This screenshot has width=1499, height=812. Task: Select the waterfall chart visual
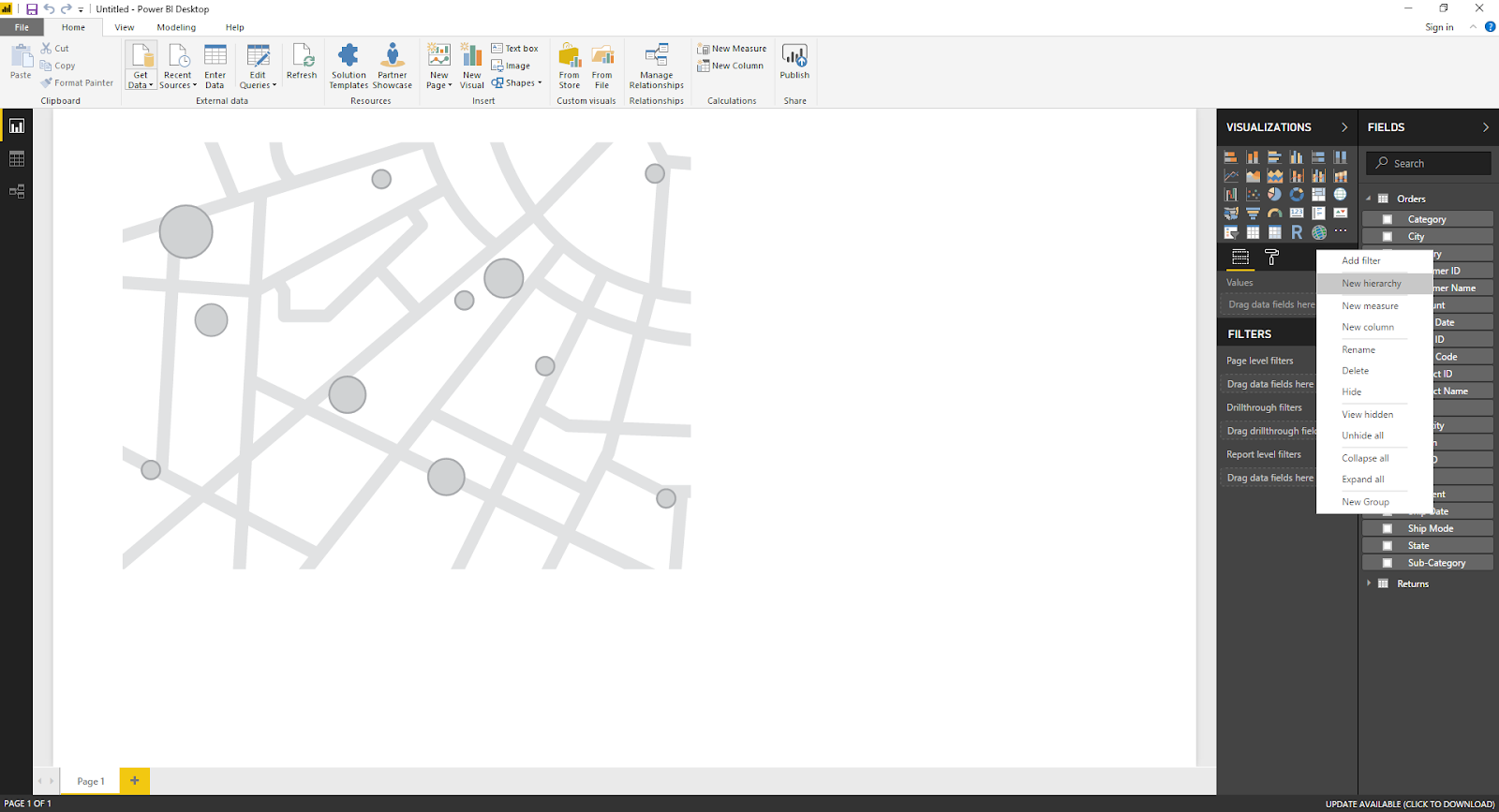point(1231,195)
